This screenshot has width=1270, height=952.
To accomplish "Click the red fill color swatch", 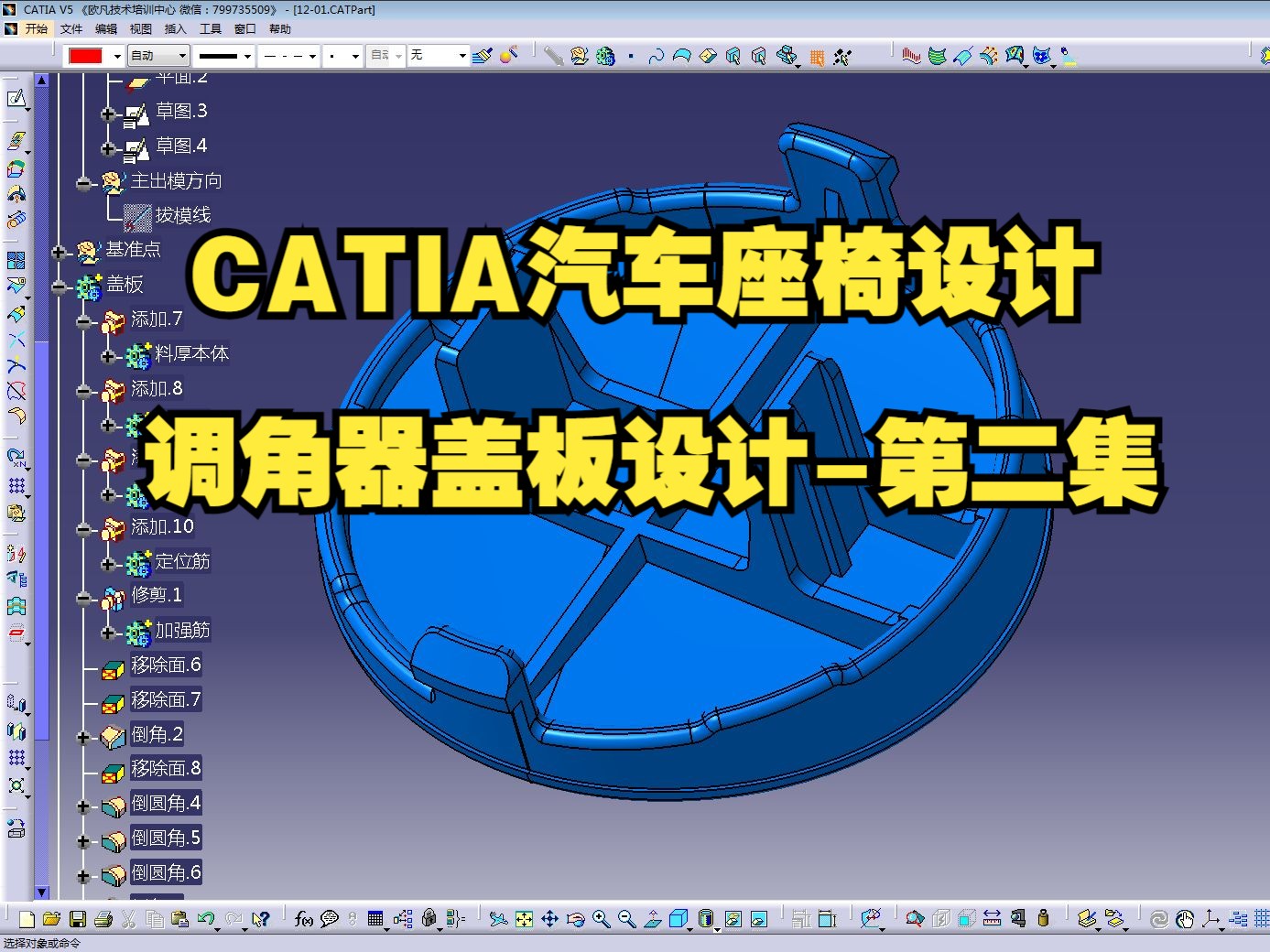I will tap(86, 57).
